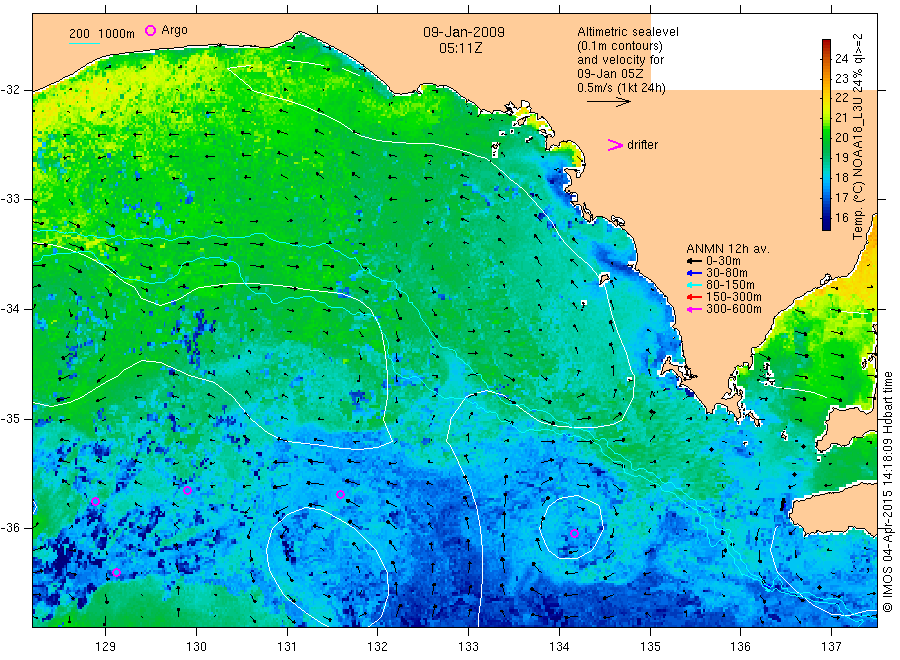This screenshot has width=900, height=660.
Task: Click the '(0.1m contours)' text
Action: coord(620,46)
